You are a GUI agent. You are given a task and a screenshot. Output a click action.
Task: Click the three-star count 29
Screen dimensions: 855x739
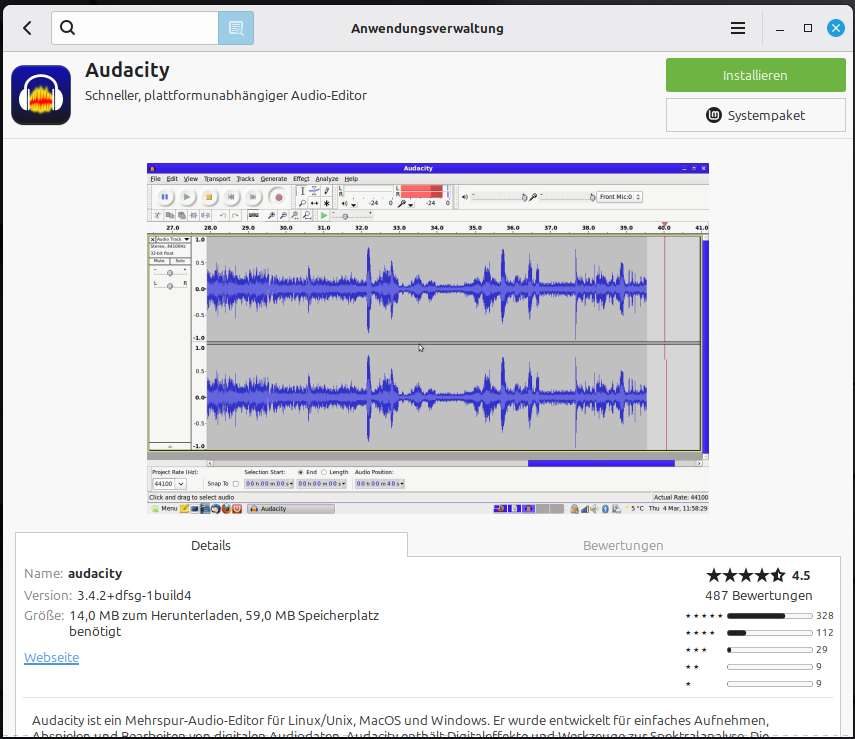pos(822,650)
